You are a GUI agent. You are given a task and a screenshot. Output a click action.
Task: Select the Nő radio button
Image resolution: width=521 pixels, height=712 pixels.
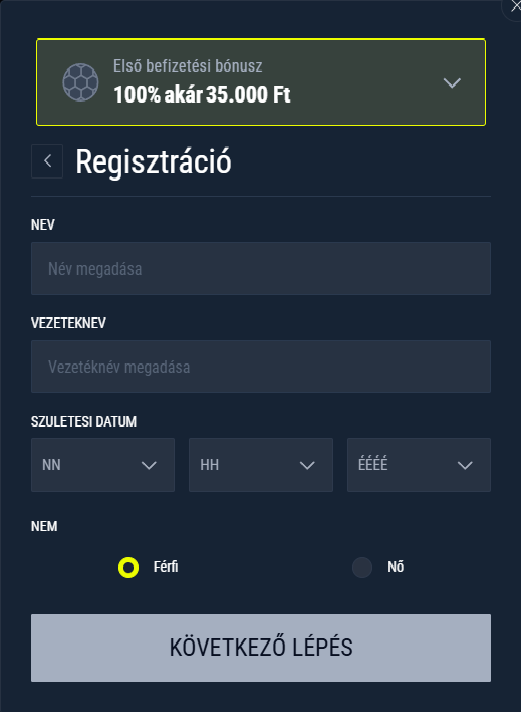point(362,567)
